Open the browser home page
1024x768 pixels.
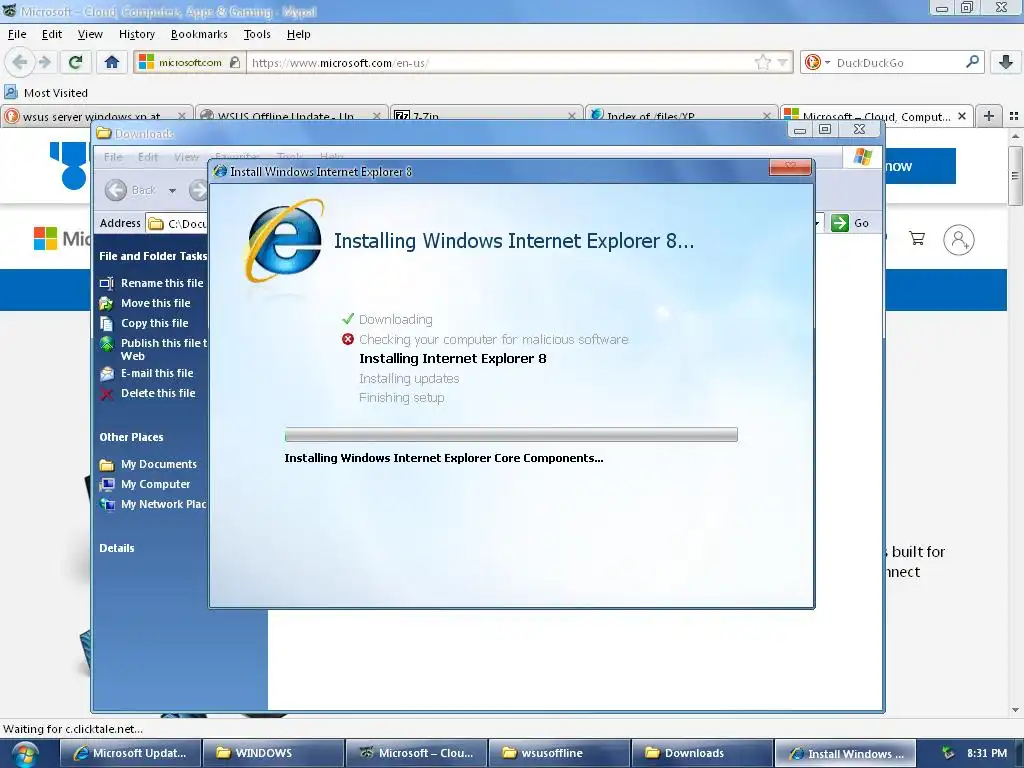[x=112, y=62]
